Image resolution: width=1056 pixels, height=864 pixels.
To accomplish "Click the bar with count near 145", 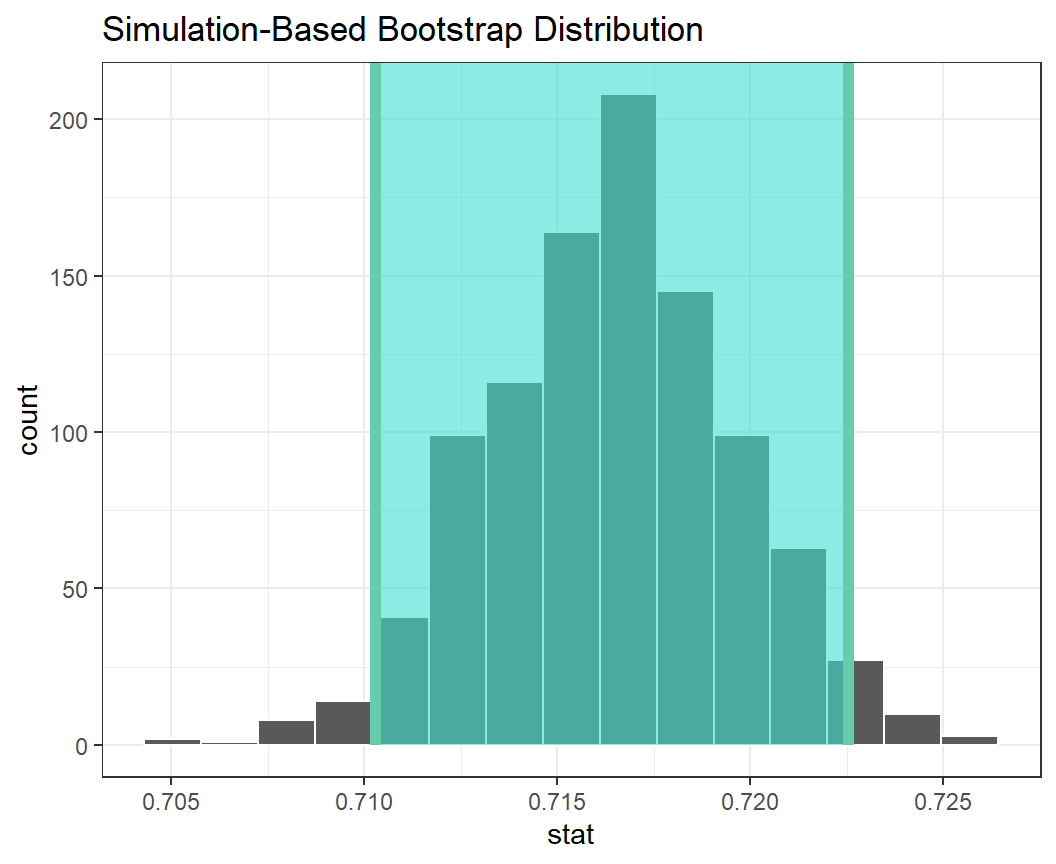I will pyautogui.click(x=685, y=518).
